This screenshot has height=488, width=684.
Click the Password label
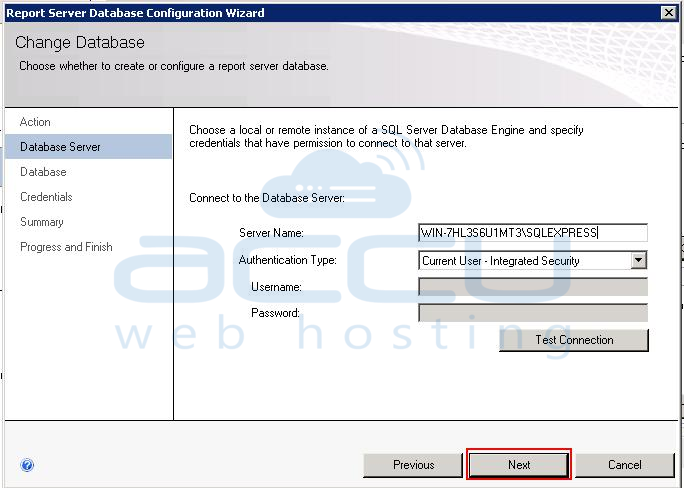275,313
